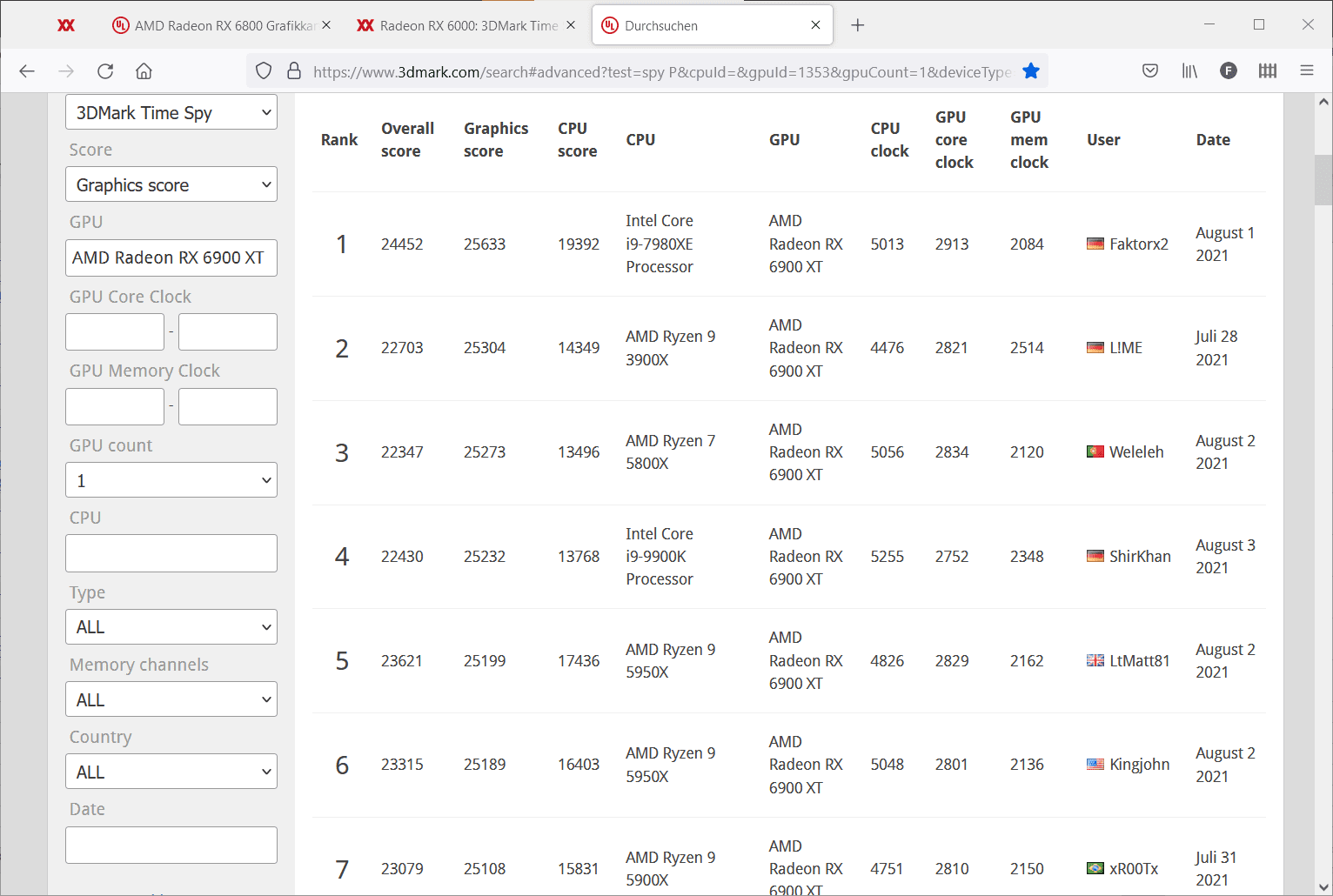Click the scrollbar up arrow
This screenshot has width=1333, height=896.
click(1323, 102)
